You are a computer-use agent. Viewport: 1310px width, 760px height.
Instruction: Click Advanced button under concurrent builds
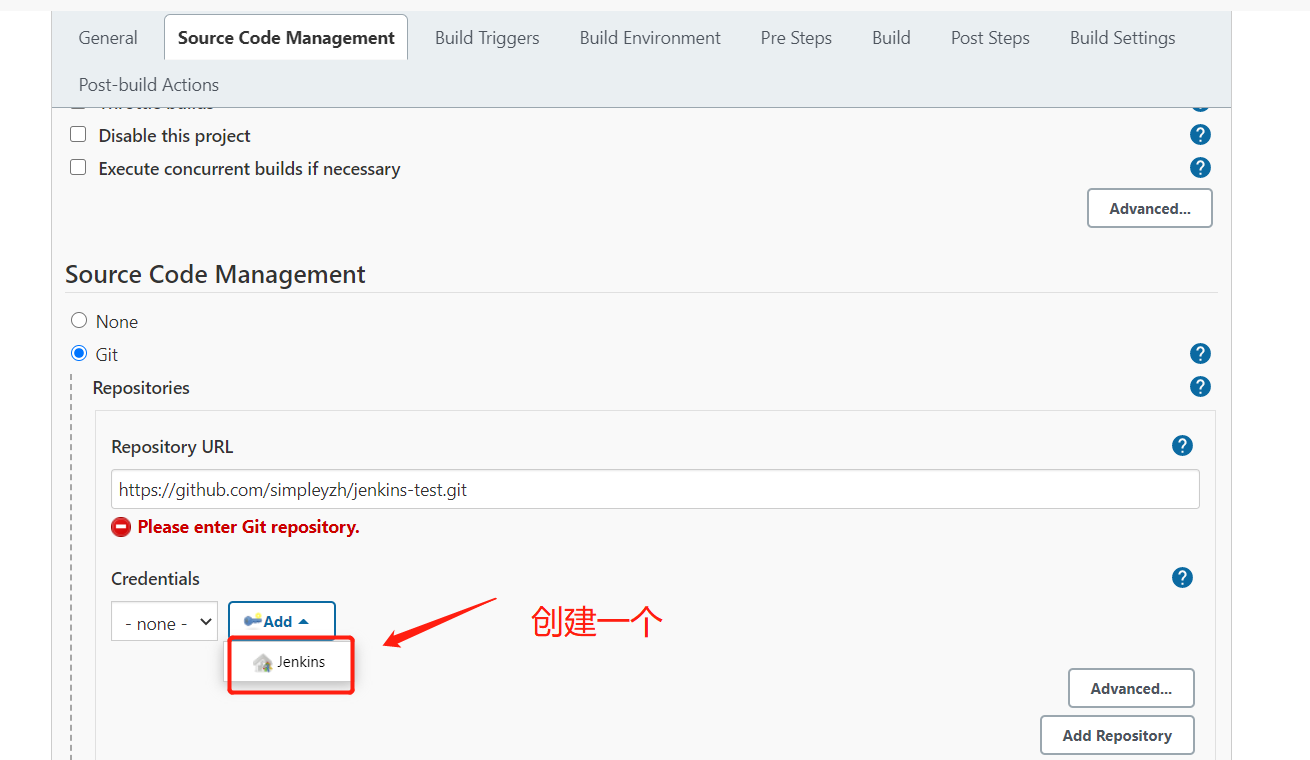point(1150,208)
